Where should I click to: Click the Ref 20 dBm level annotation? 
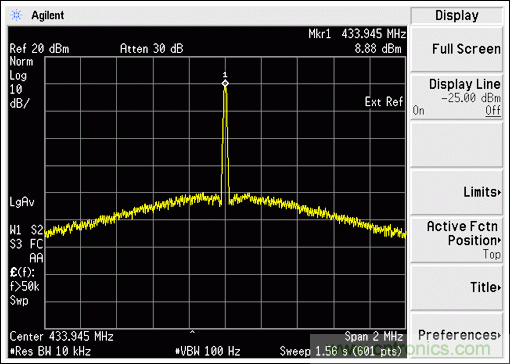(39, 49)
